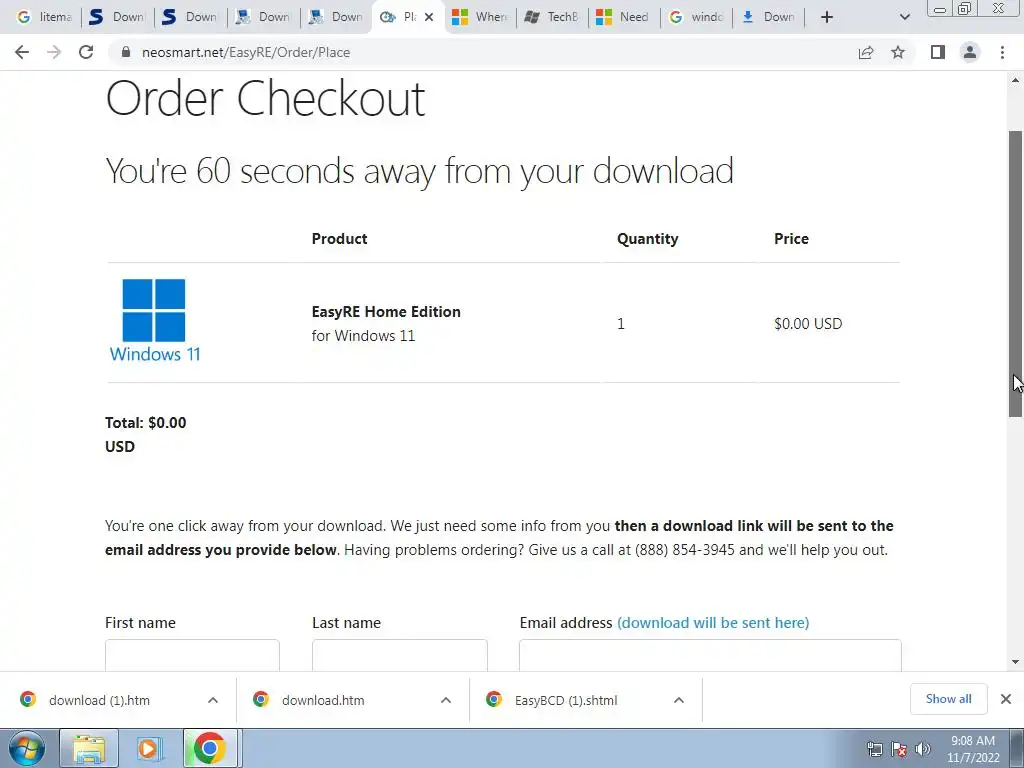Open Windows Explorer from taskbar
Viewport: 1024px width, 768px height.
click(x=89, y=748)
